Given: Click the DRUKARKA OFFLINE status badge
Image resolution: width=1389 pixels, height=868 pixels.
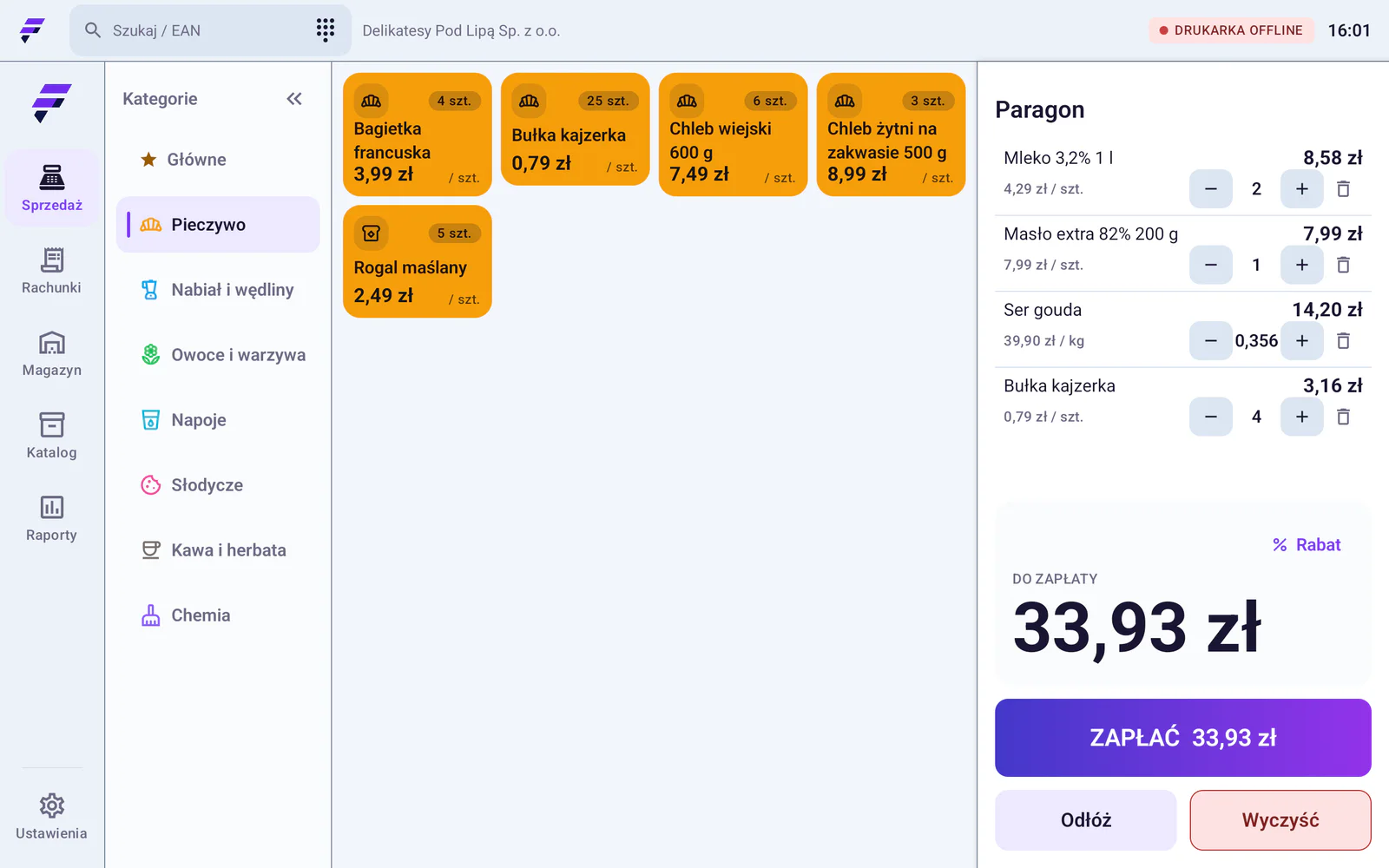Looking at the screenshot, I should (x=1231, y=30).
